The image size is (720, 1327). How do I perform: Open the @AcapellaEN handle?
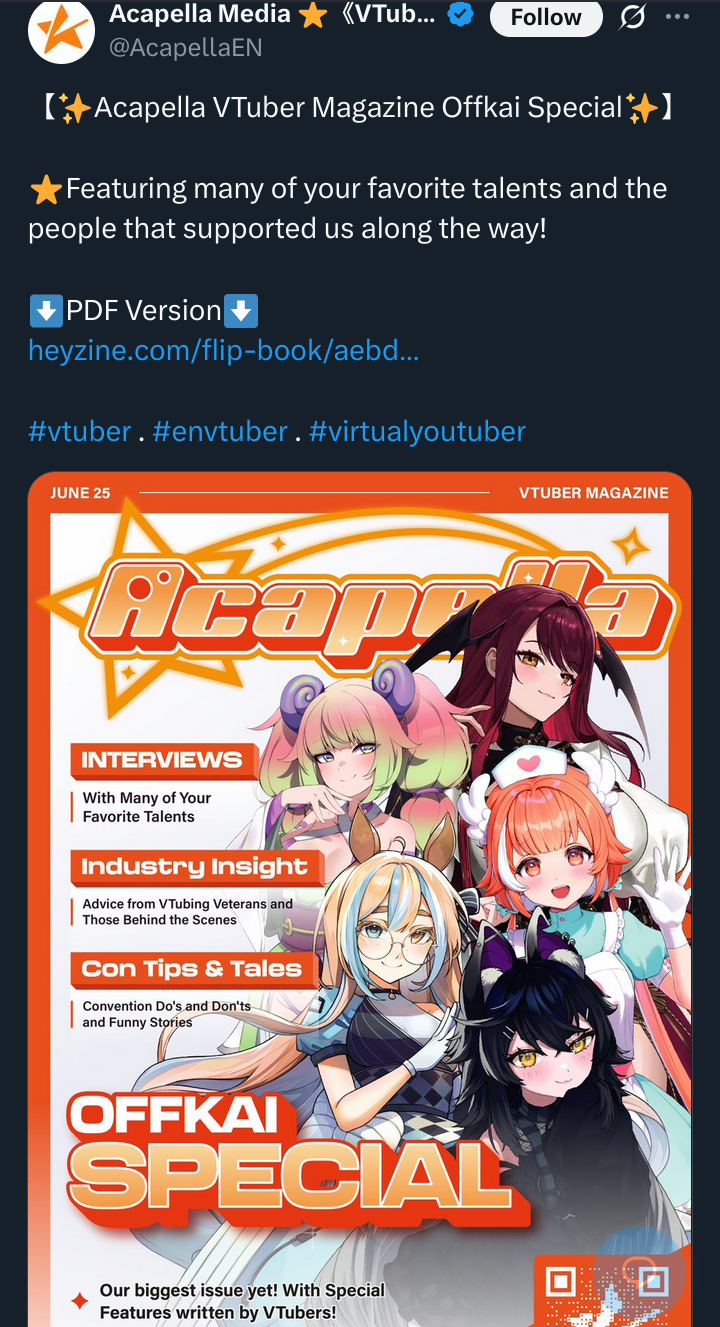185,47
